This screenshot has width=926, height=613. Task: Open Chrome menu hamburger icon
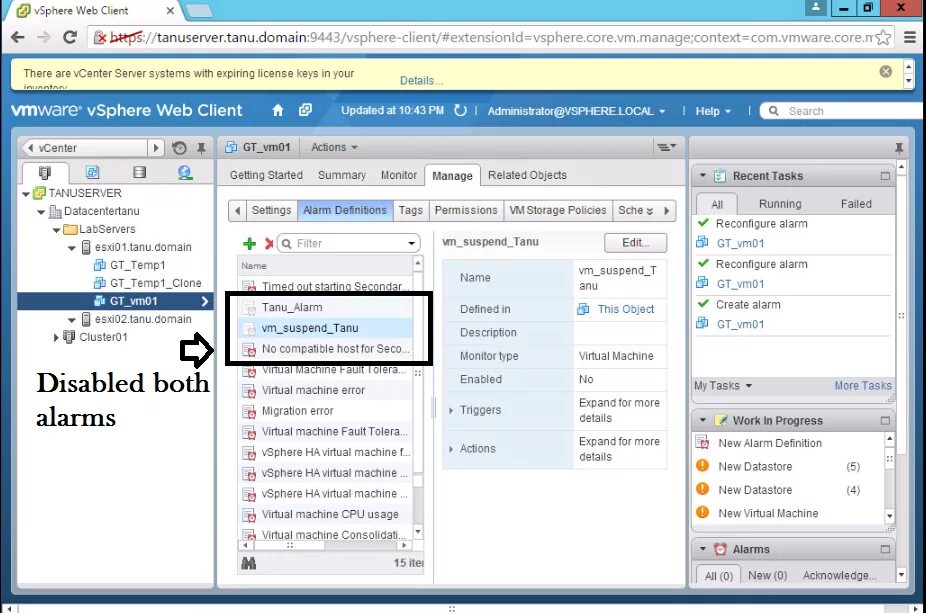pos(909,37)
